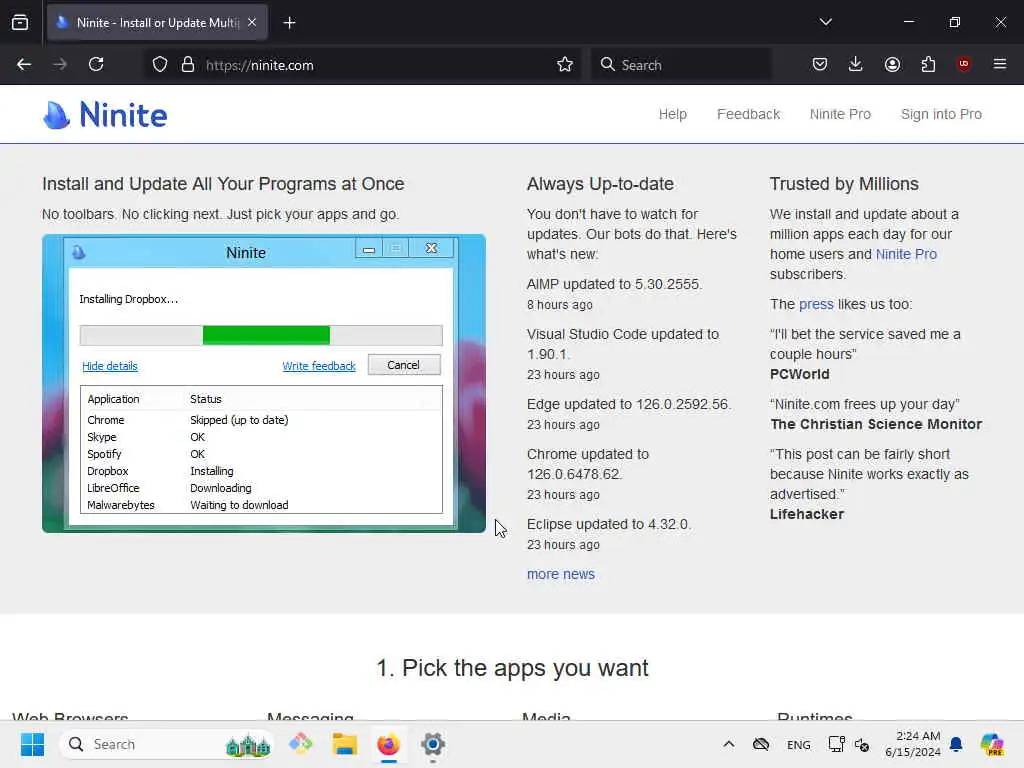Go to Ninite Pro in nav

840,114
